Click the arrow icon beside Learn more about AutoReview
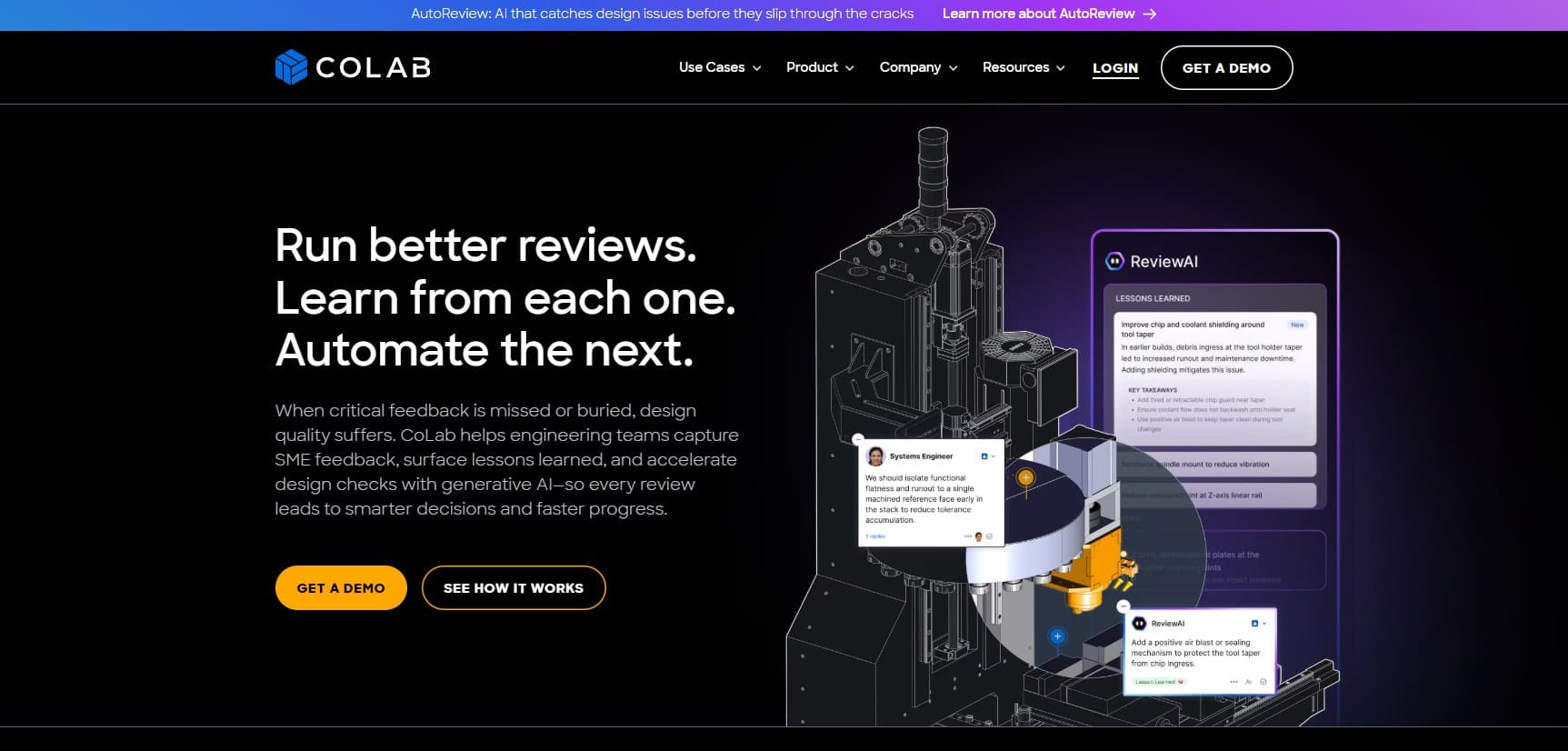1568x751 pixels. [x=1150, y=14]
